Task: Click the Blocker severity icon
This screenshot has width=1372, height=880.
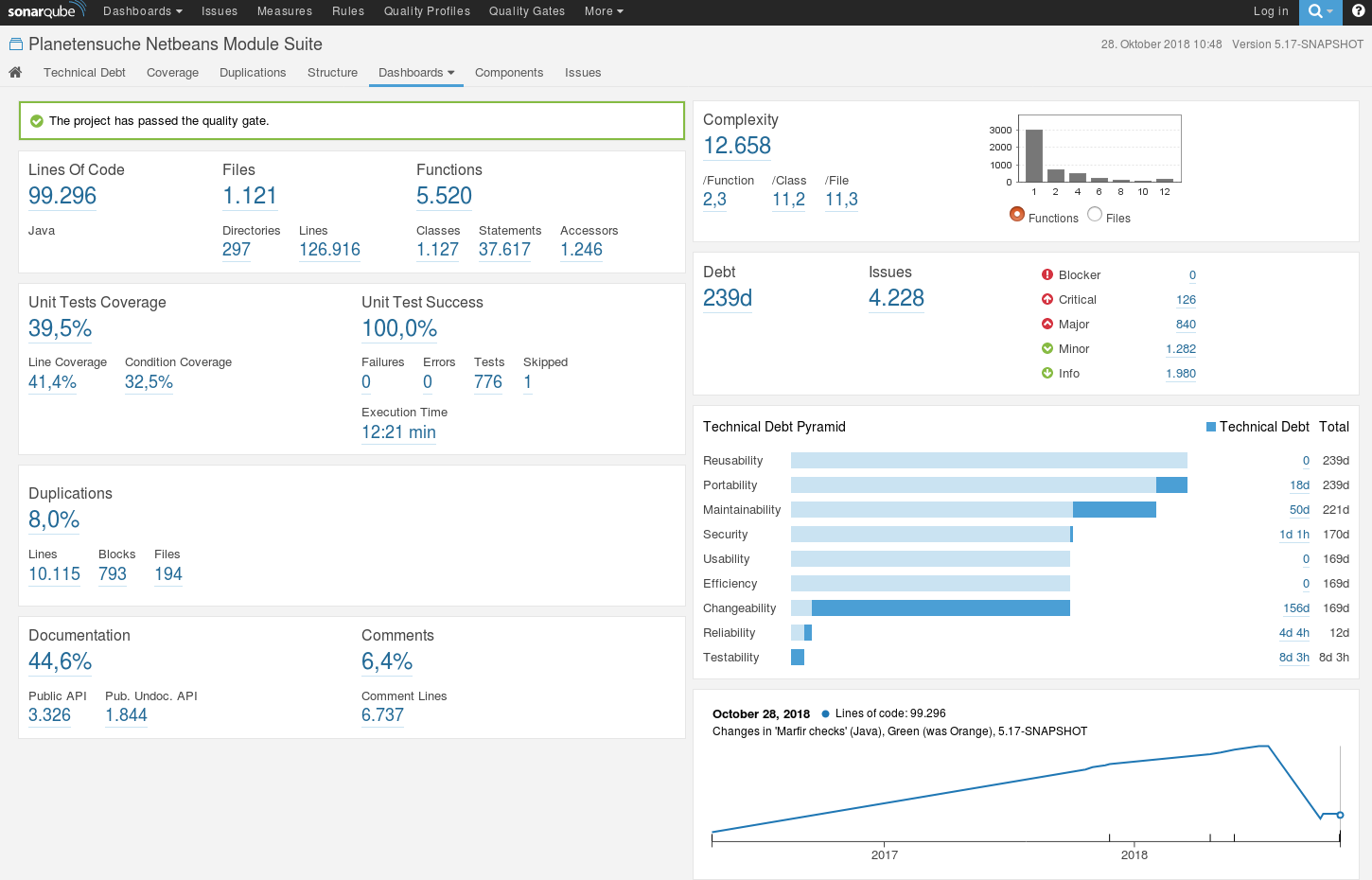Action: point(1047,274)
